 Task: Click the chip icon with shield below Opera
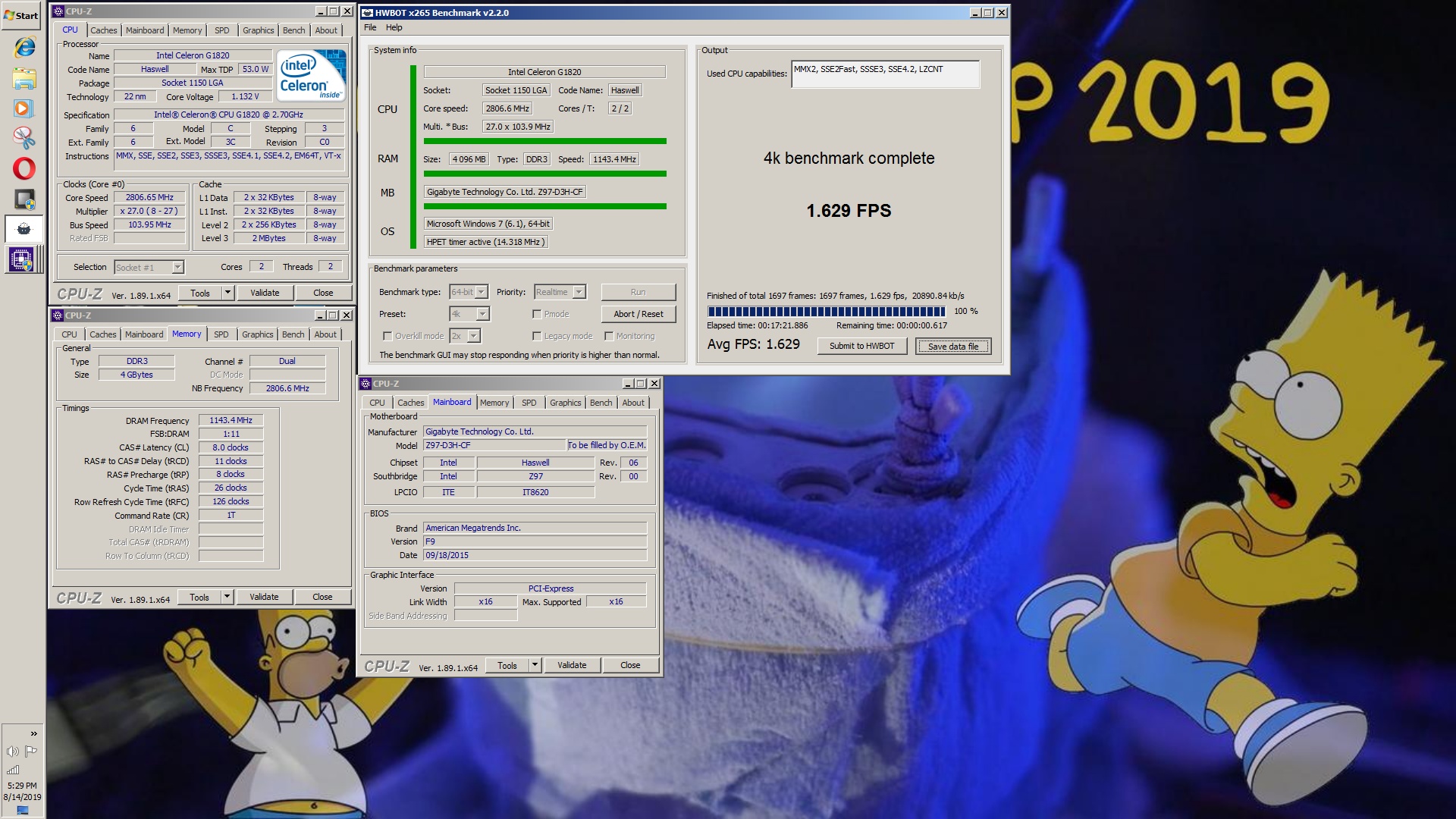point(24,199)
